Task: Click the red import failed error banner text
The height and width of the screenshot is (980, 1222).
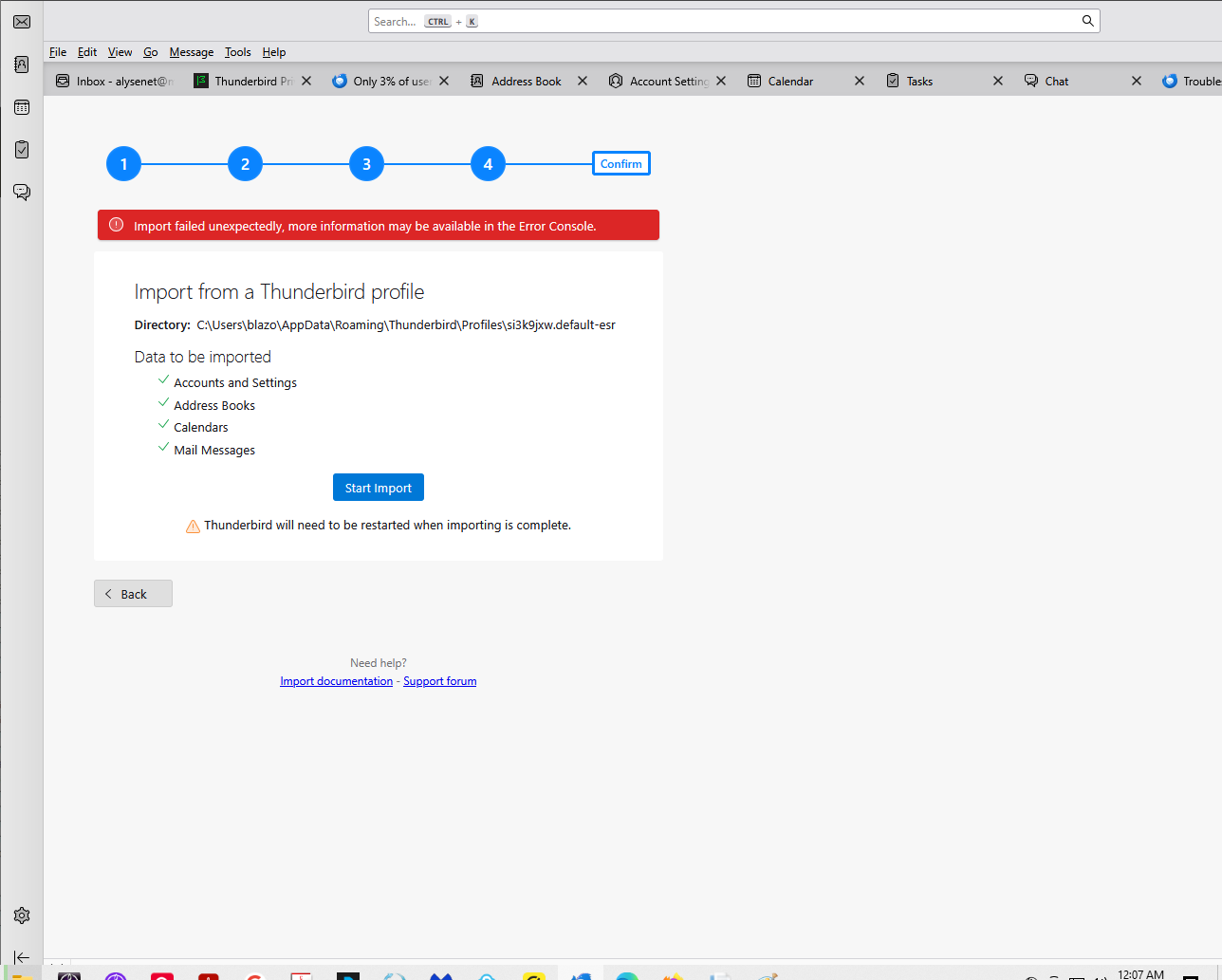Action: coord(365,226)
